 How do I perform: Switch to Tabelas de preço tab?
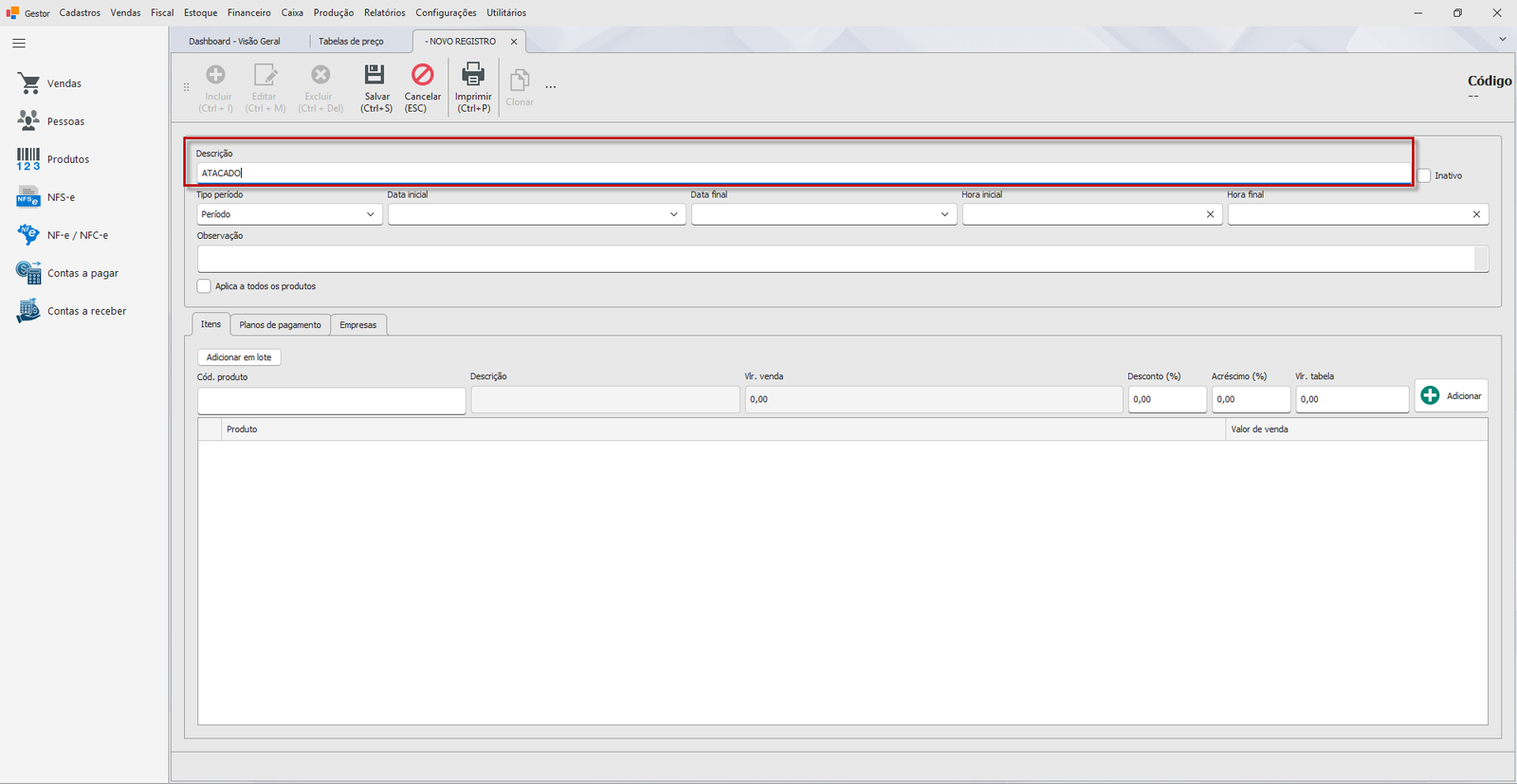tap(351, 42)
